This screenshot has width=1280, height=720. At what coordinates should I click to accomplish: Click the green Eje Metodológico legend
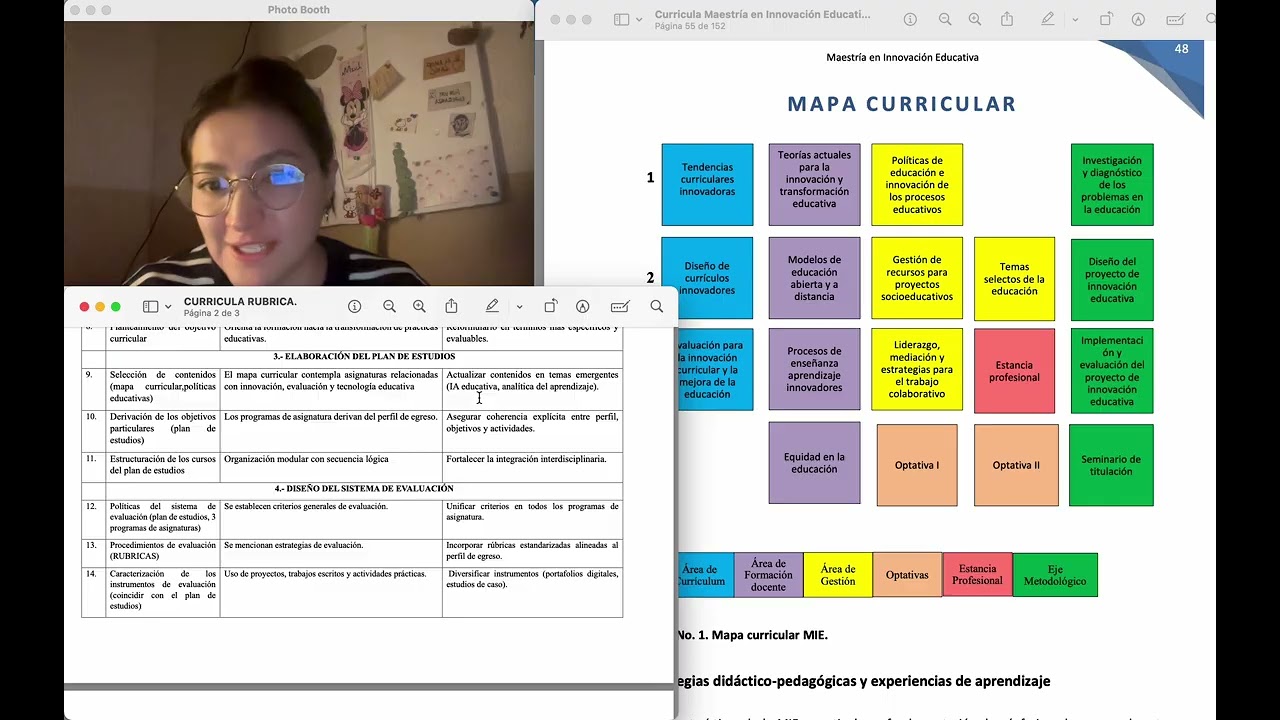coord(1055,575)
